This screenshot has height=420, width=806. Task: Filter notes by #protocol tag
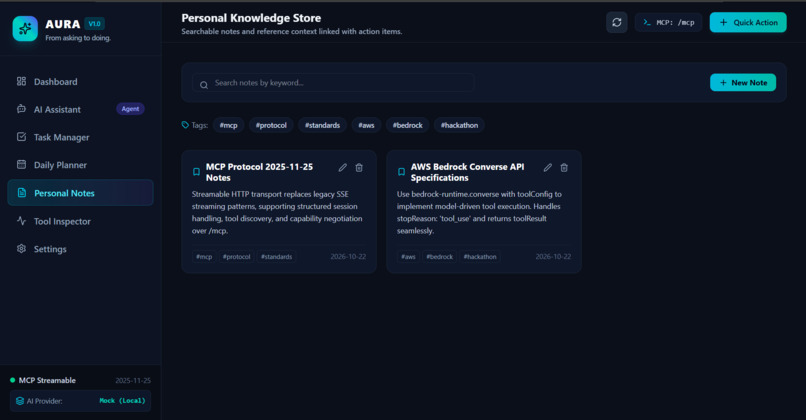click(271, 125)
